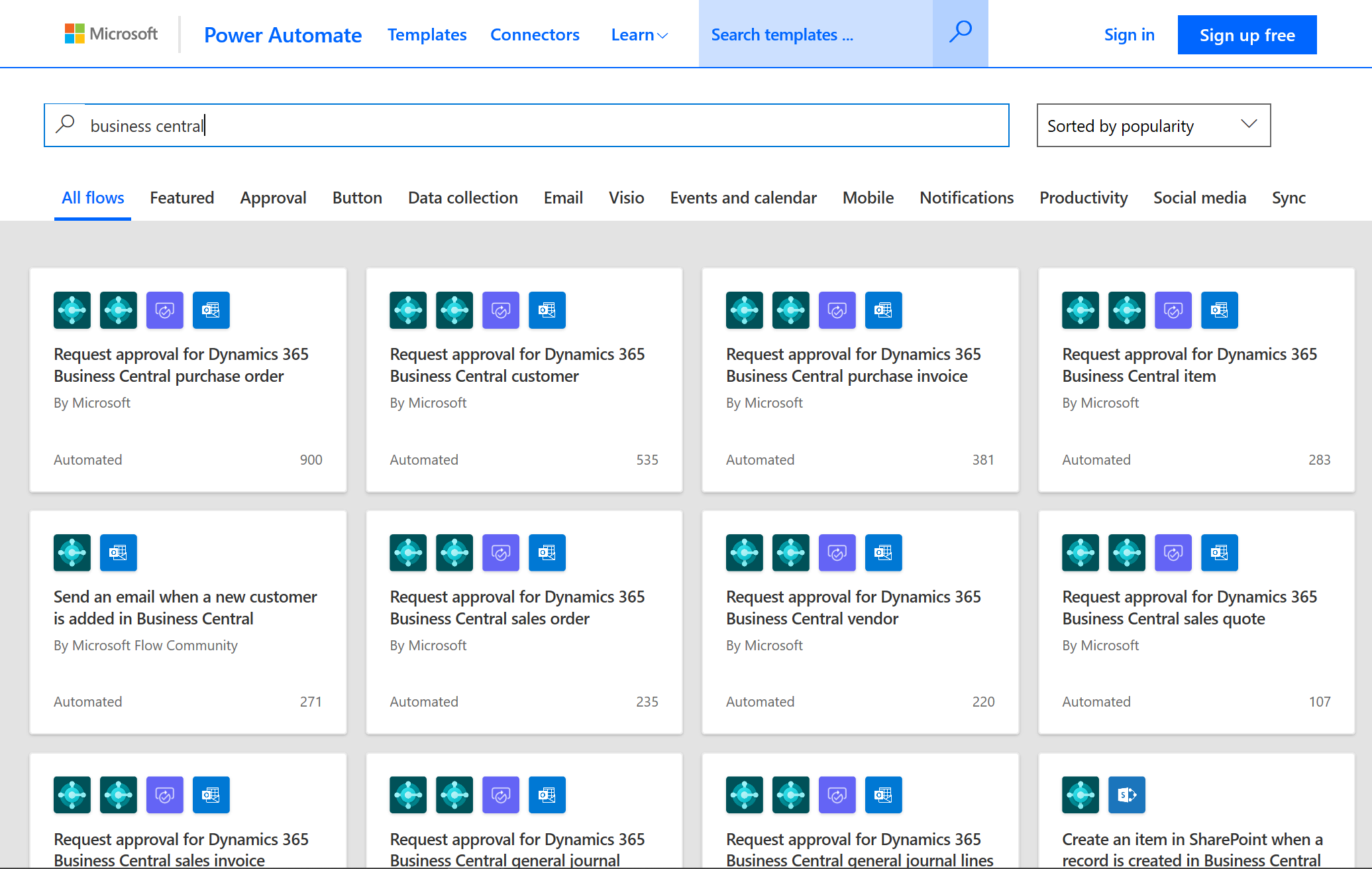This screenshot has width=1372, height=869.
Task: Click Approvals icon on purchase order card
Action: (x=165, y=310)
